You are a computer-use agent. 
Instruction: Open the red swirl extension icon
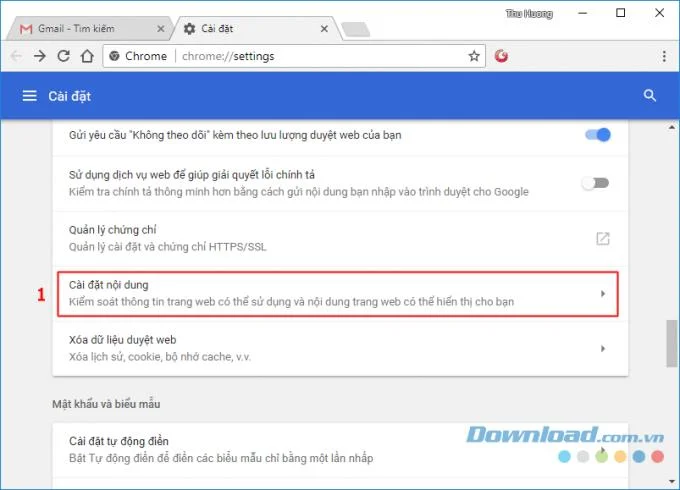(x=501, y=56)
